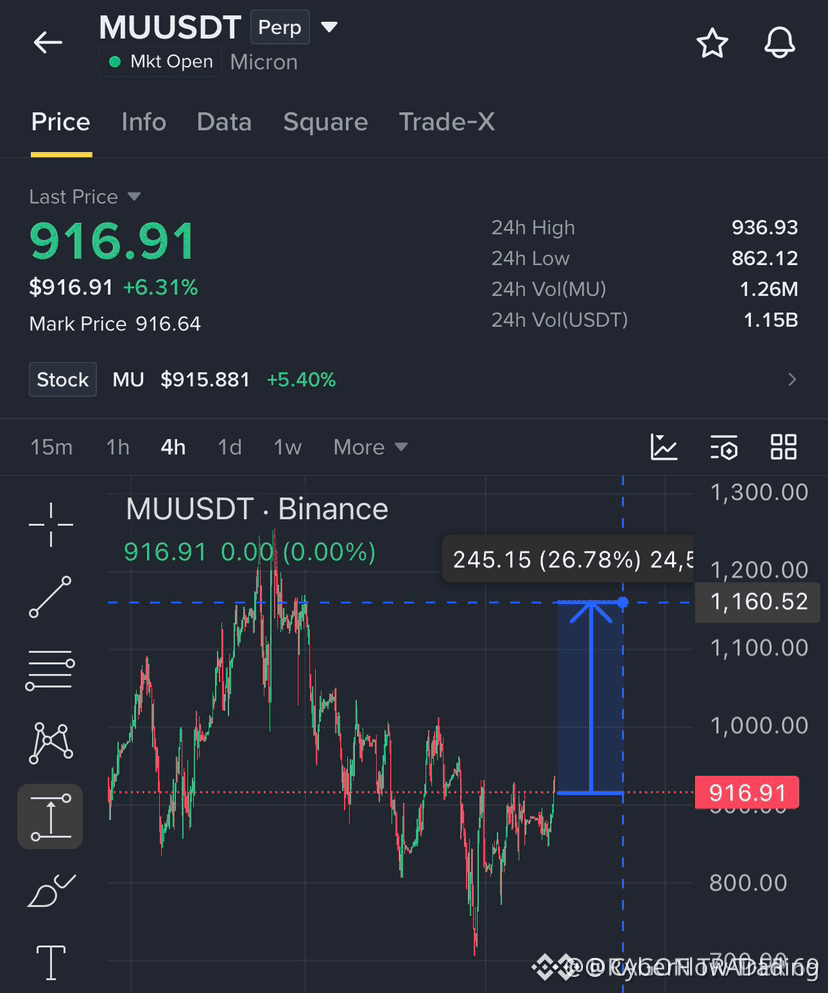This screenshot has height=993, width=828.
Task: Go back using the left arrow
Action: tap(48, 43)
